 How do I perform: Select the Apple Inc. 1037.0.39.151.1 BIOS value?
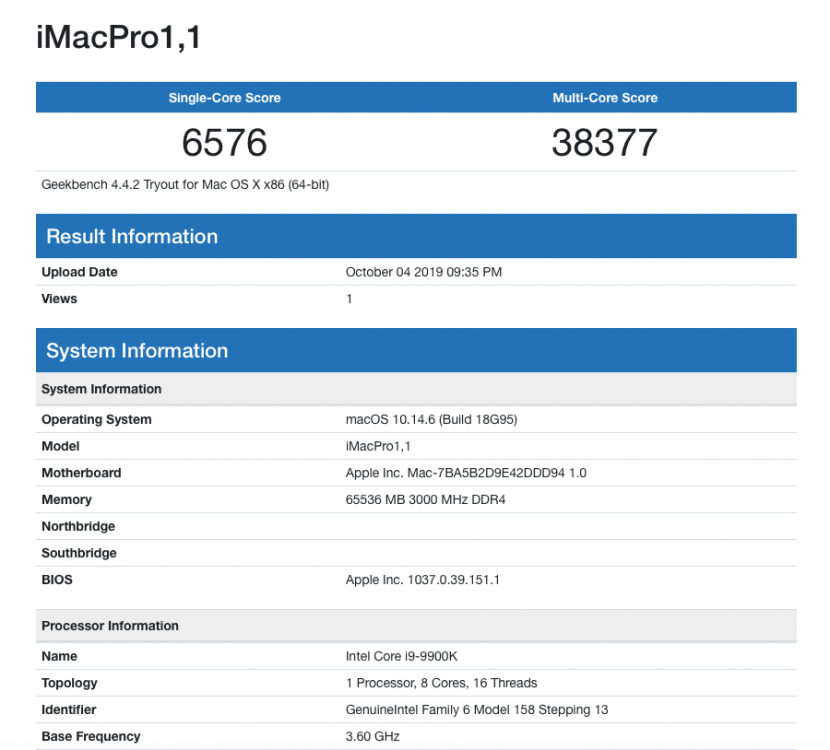tap(422, 580)
